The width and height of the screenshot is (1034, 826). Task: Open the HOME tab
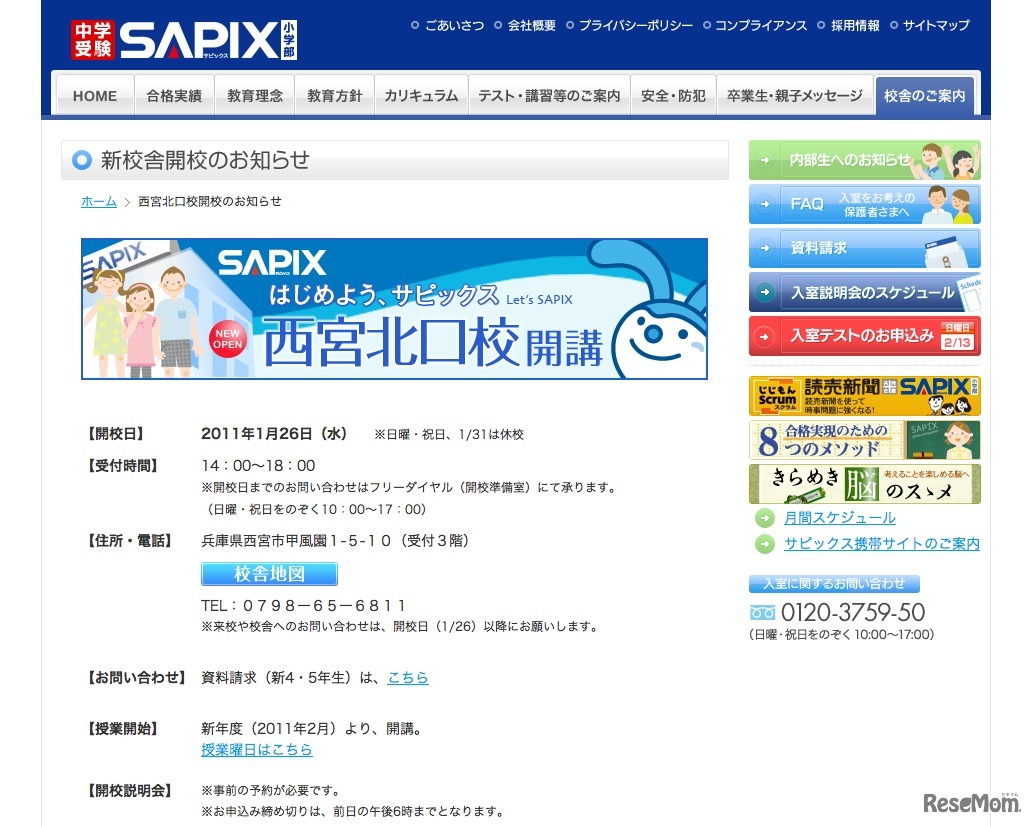pyautogui.click(x=95, y=96)
